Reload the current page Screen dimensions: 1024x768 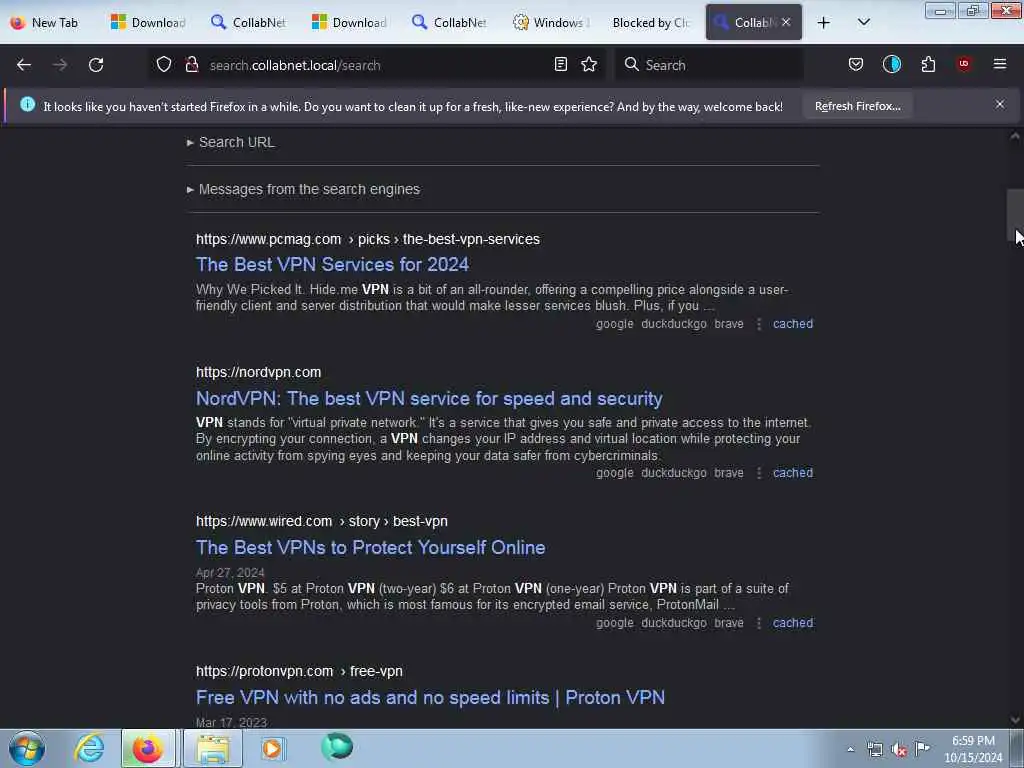(96, 65)
